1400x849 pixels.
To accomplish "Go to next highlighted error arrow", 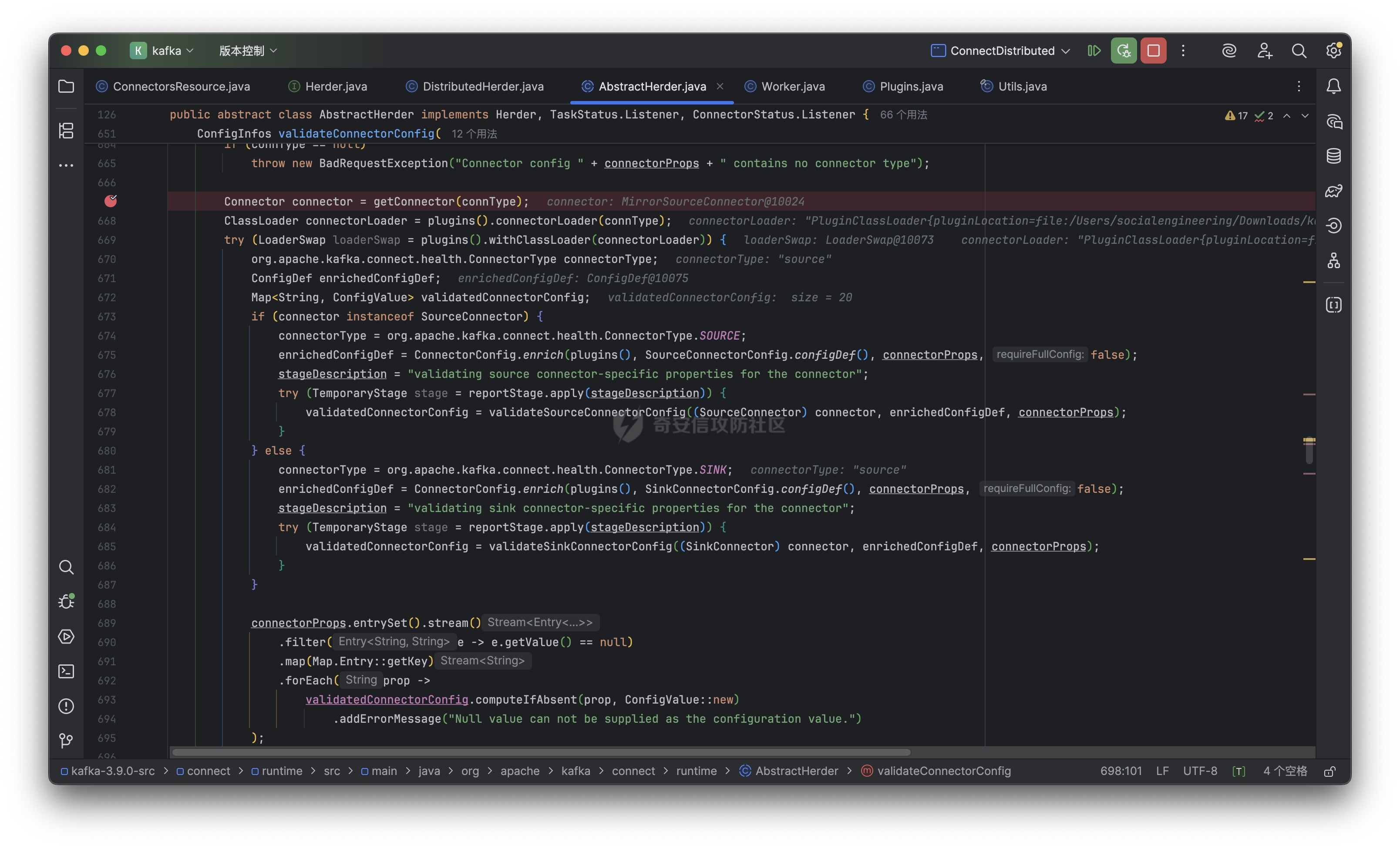I will coord(1305,115).
